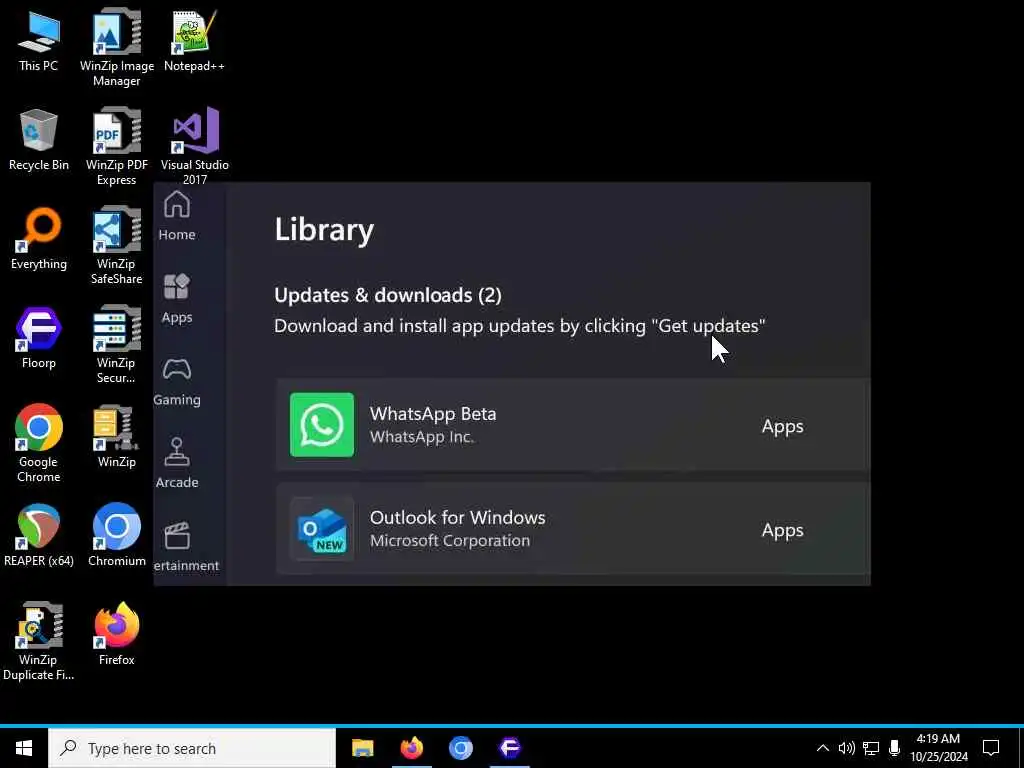Open the Windows Start menu

point(24,748)
